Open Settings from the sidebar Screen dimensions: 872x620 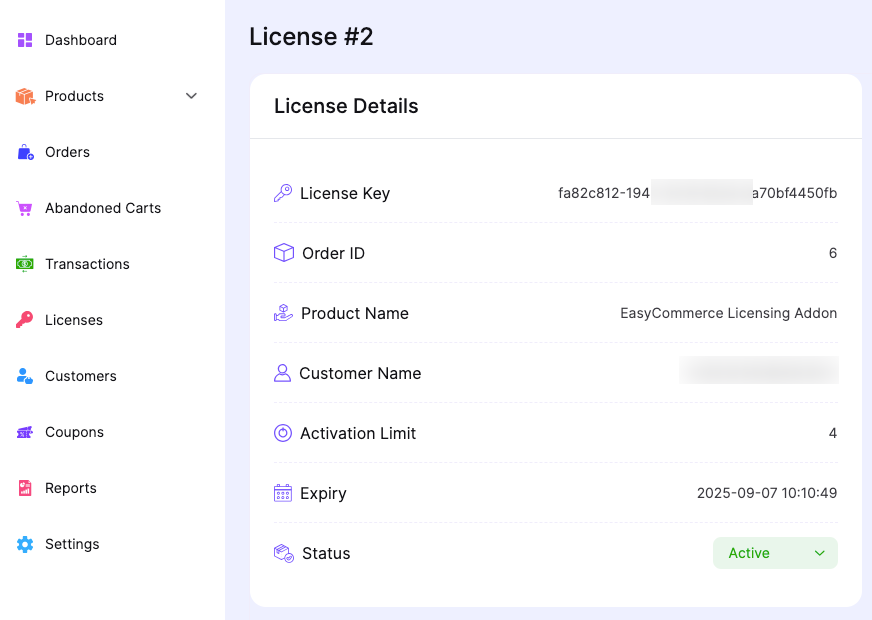(x=72, y=544)
